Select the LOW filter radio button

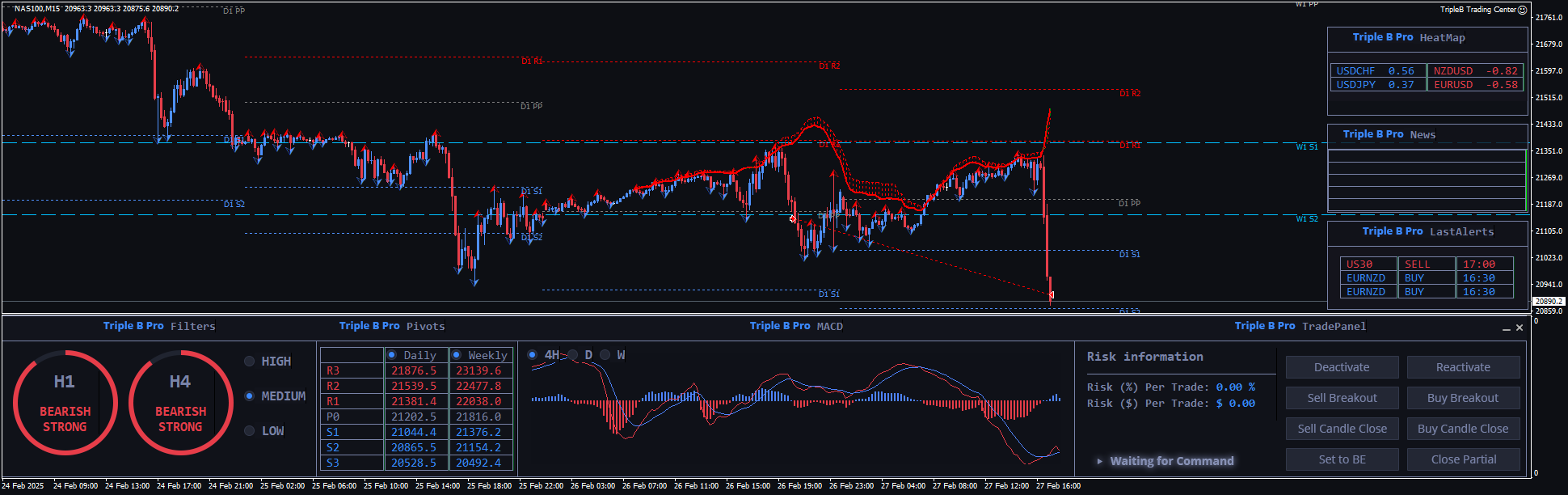coord(250,431)
